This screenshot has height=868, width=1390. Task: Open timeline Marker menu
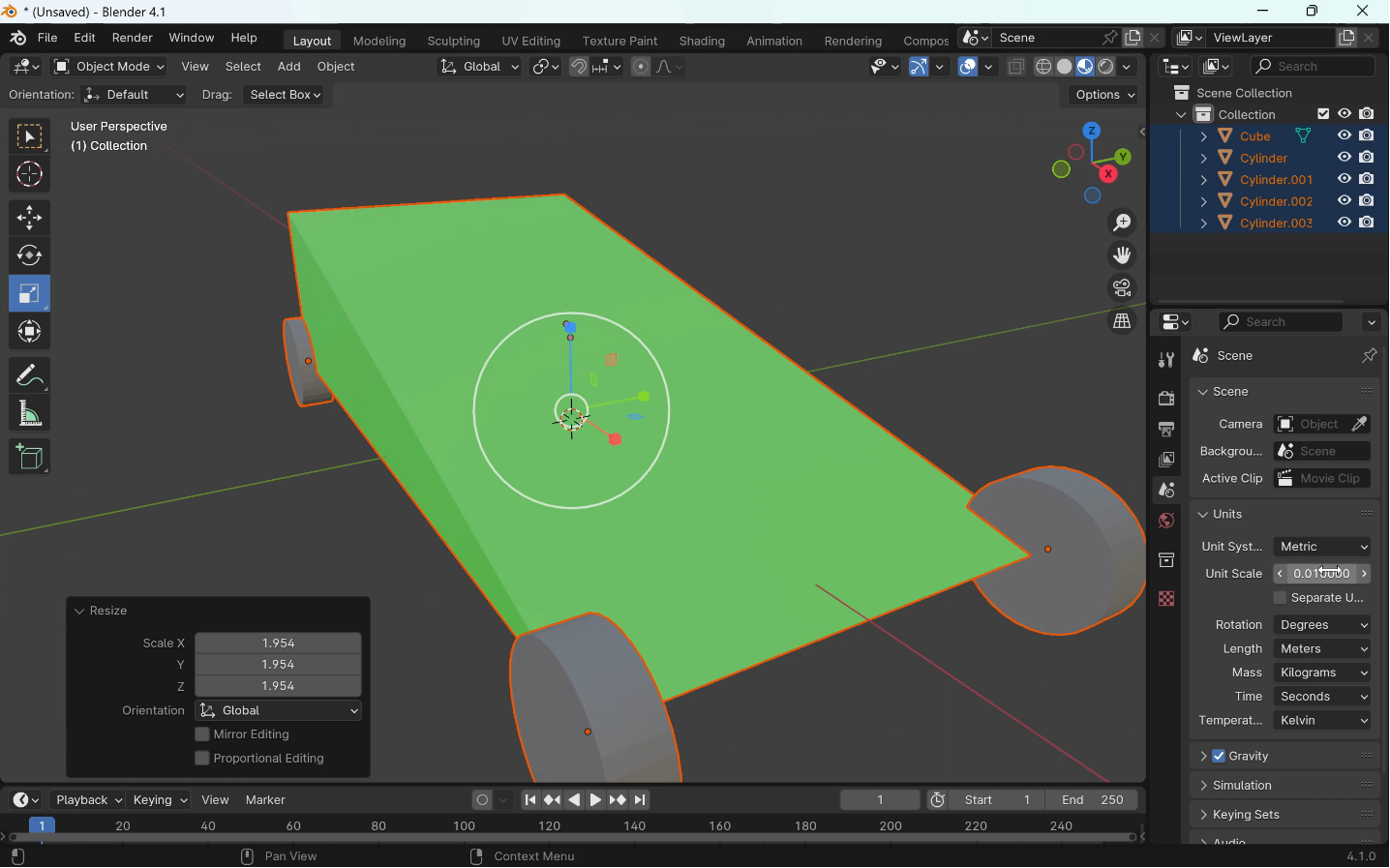pyautogui.click(x=266, y=801)
